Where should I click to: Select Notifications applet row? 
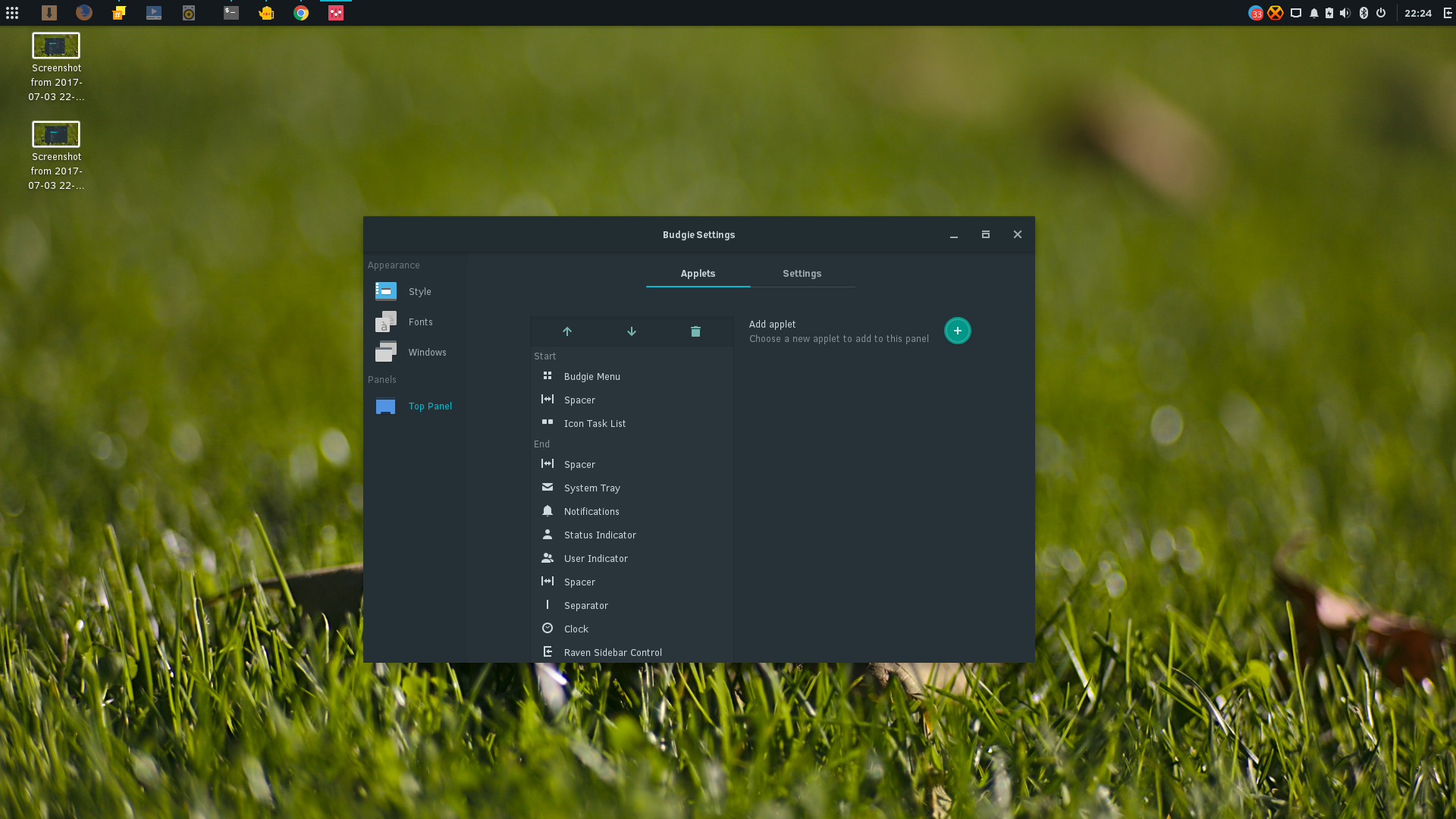click(x=632, y=512)
